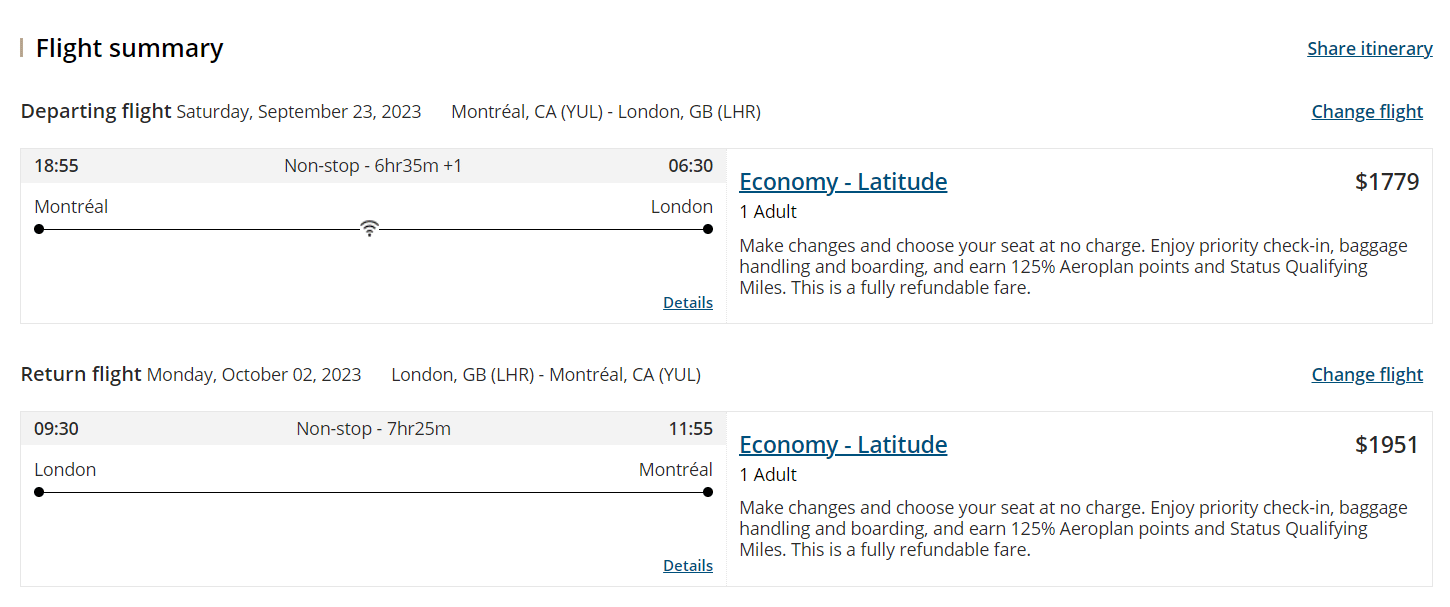Open Economy - Latitude fare for return flight
Screen dimensions: 1450x607
tap(843, 445)
